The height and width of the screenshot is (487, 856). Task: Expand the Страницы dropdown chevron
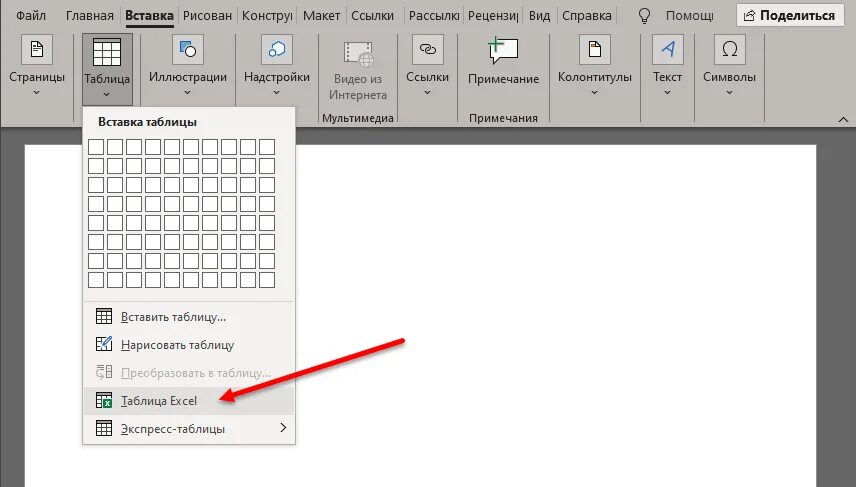point(37,93)
